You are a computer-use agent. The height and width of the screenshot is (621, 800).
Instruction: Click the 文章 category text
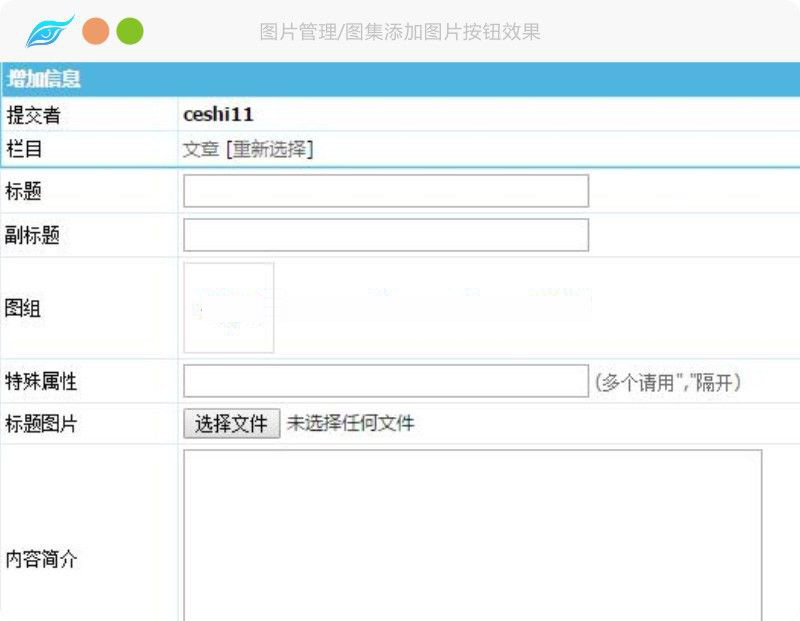(200, 149)
